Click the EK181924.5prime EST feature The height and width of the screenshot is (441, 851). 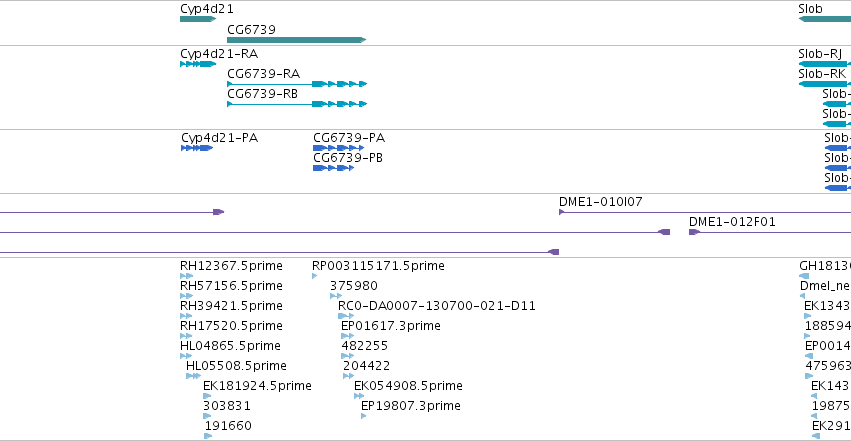[209, 396]
